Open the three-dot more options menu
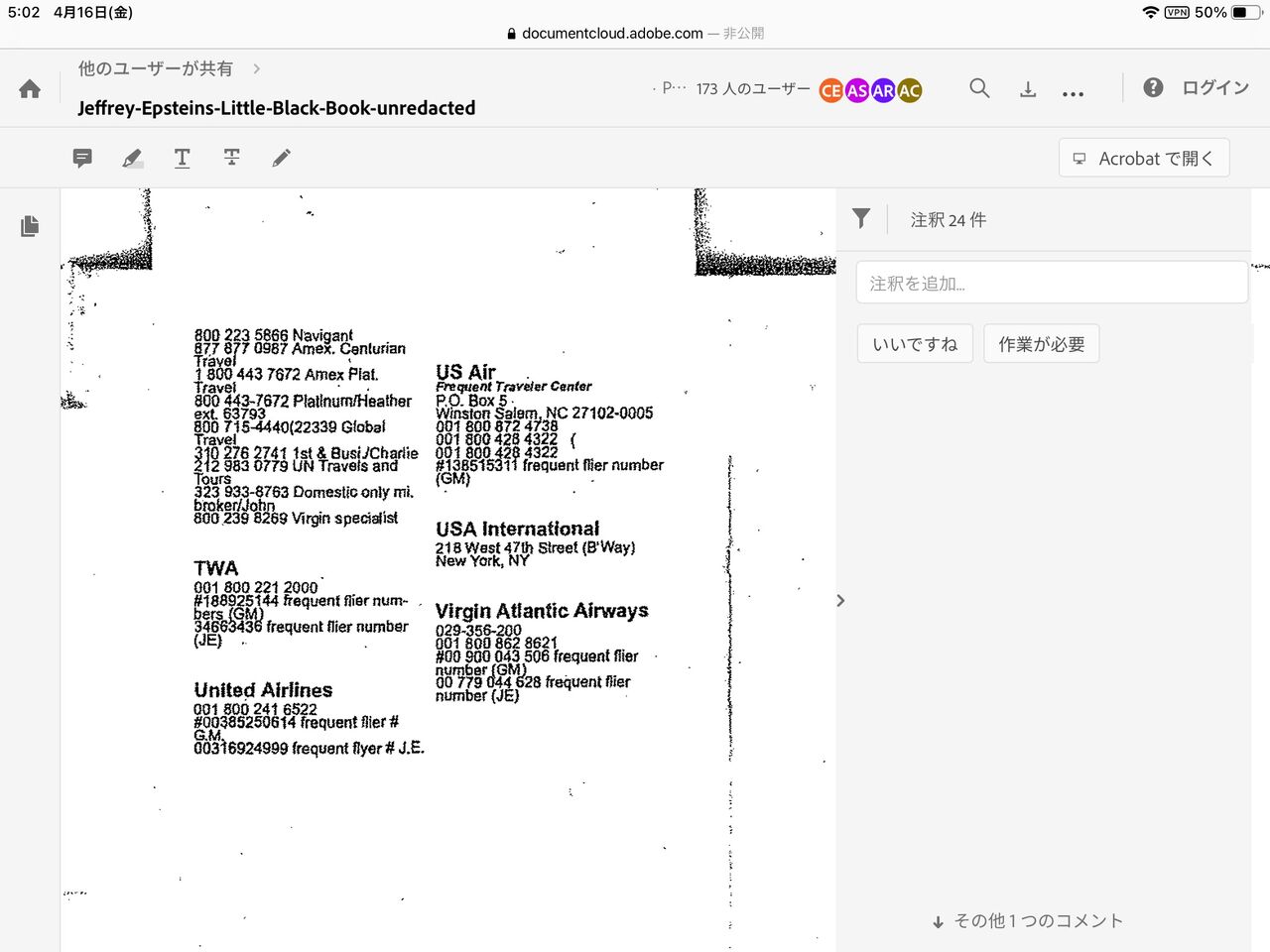 1073,94
